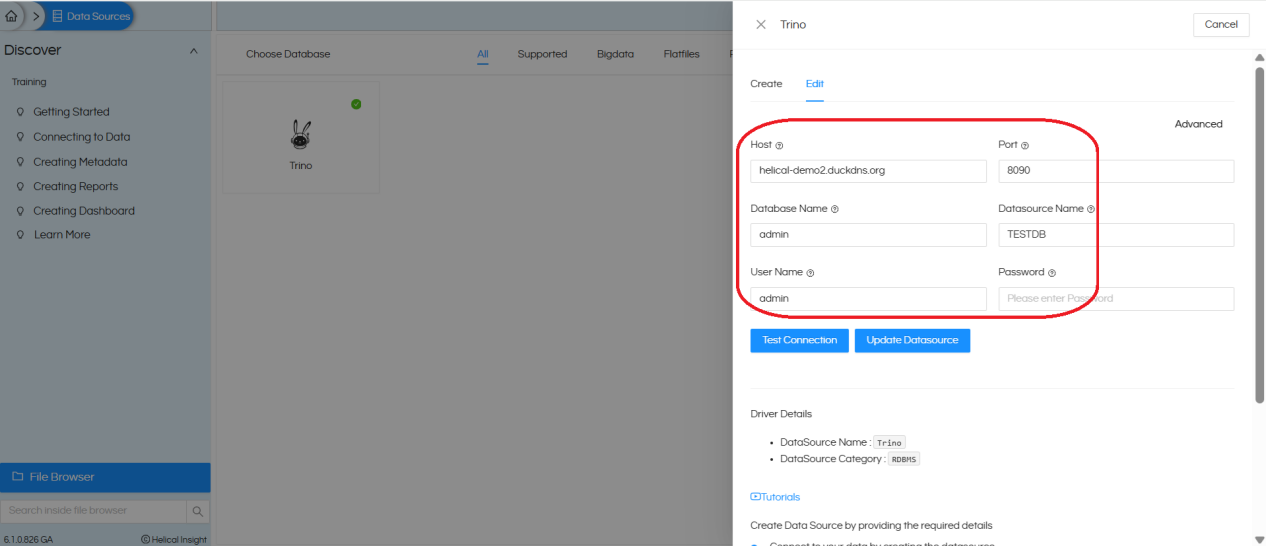Select the Bigdata database tab
Viewport: 1266px width, 546px height.
click(x=616, y=55)
